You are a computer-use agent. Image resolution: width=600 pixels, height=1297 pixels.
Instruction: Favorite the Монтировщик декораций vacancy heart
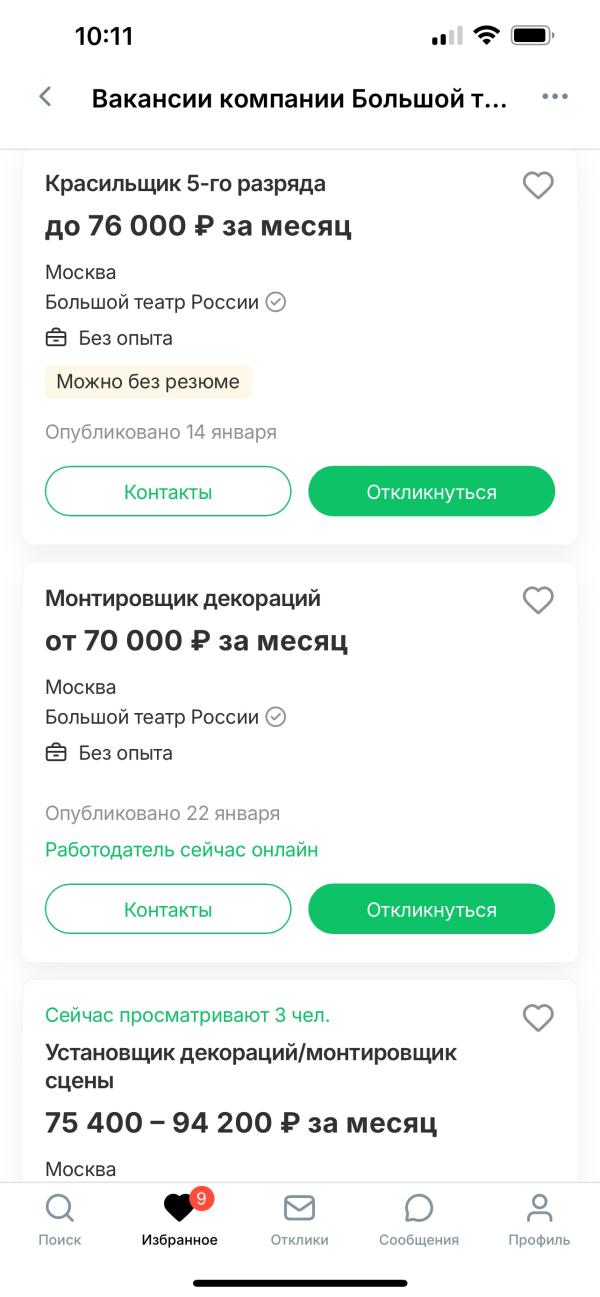538,600
